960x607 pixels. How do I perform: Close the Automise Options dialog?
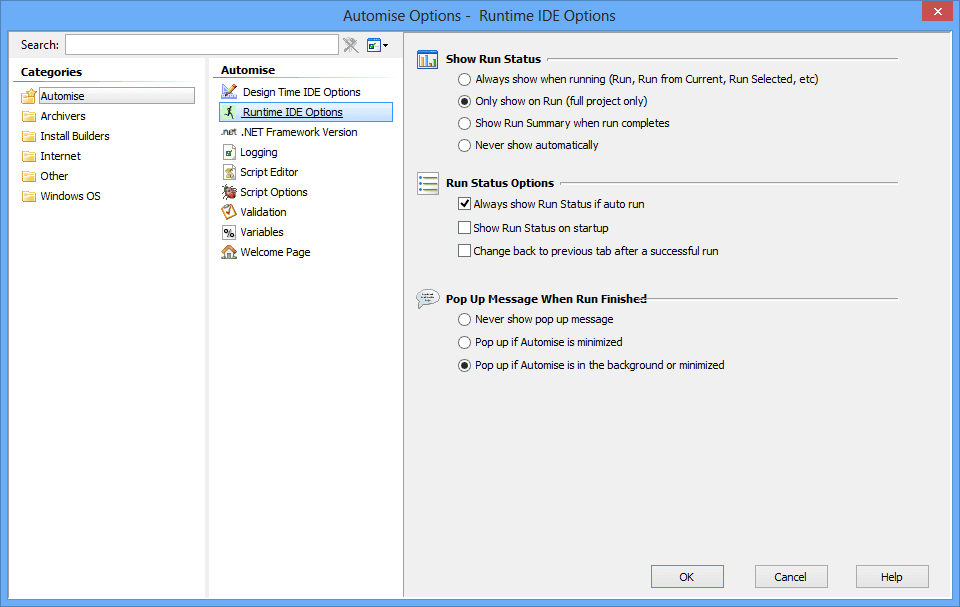tap(937, 11)
